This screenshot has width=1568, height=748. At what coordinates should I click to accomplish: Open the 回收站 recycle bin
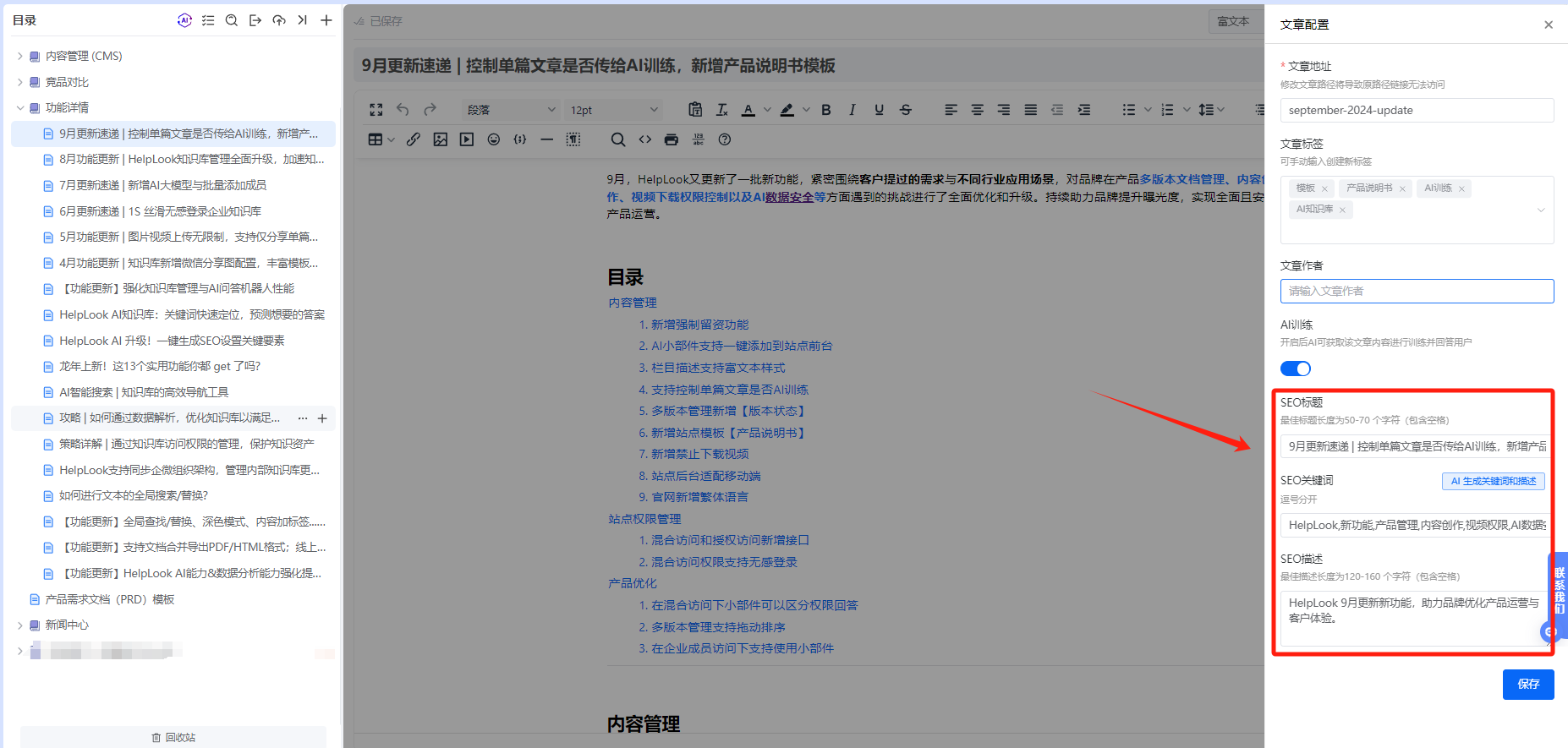coord(173,737)
